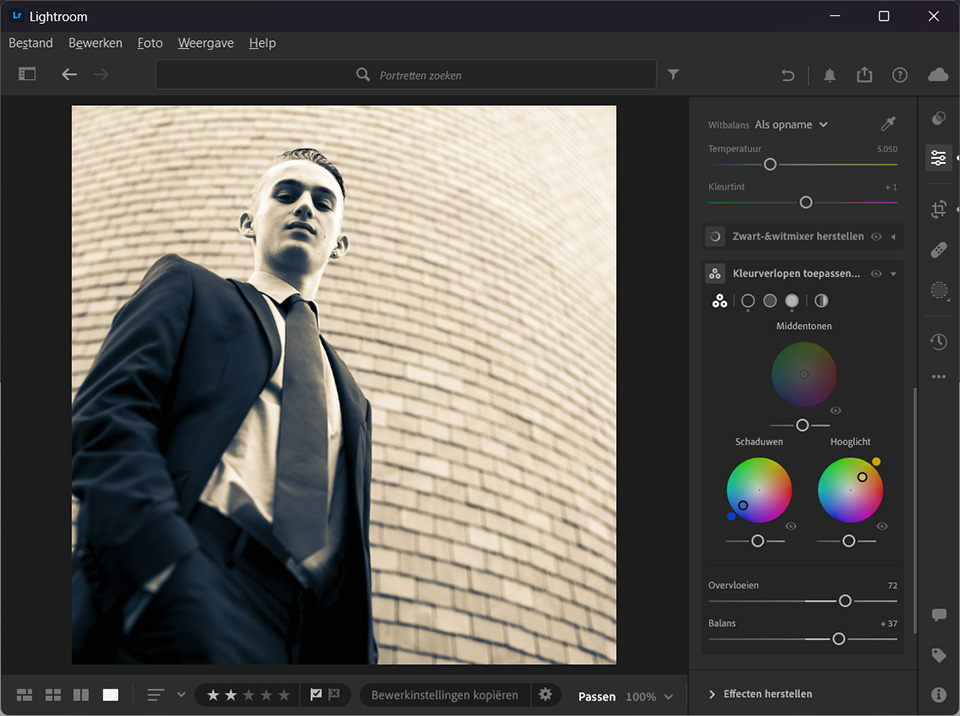Select highlights-only color wheel view
Viewport: 960px width, 716px height.
pyautogui.click(x=792, y=301)
